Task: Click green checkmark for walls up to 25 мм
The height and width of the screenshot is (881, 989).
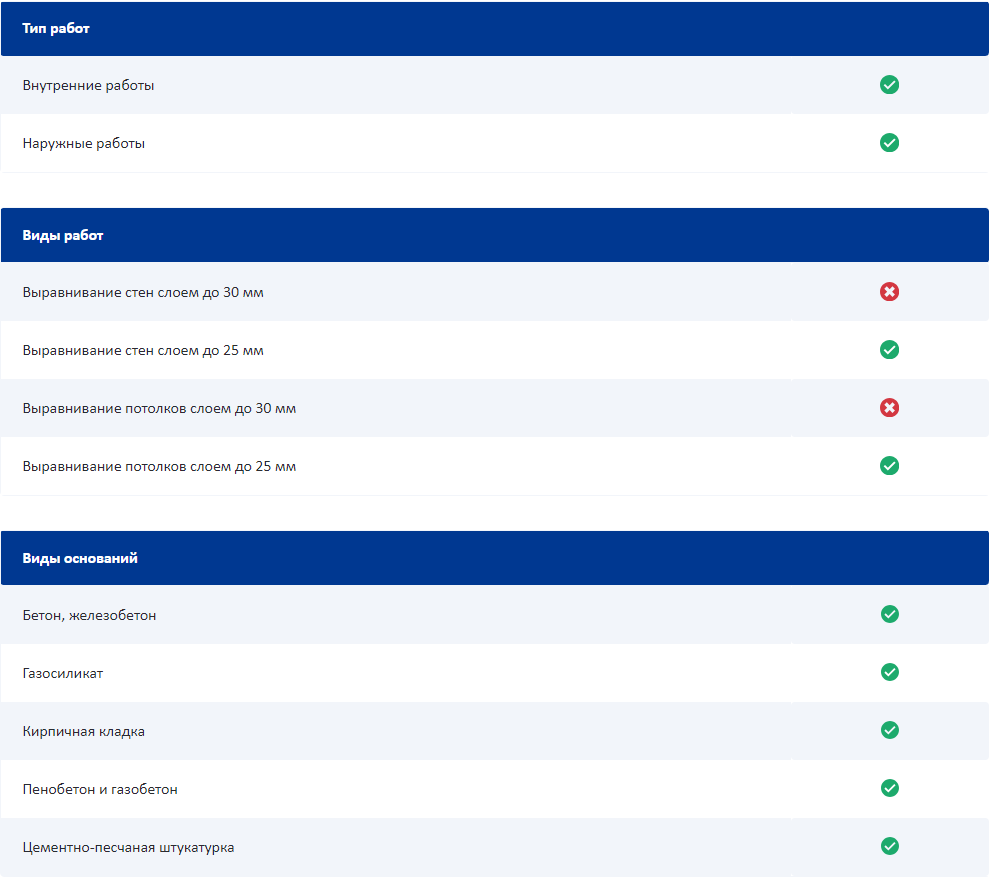Action: pyautogui.click(x=889, y=350)
